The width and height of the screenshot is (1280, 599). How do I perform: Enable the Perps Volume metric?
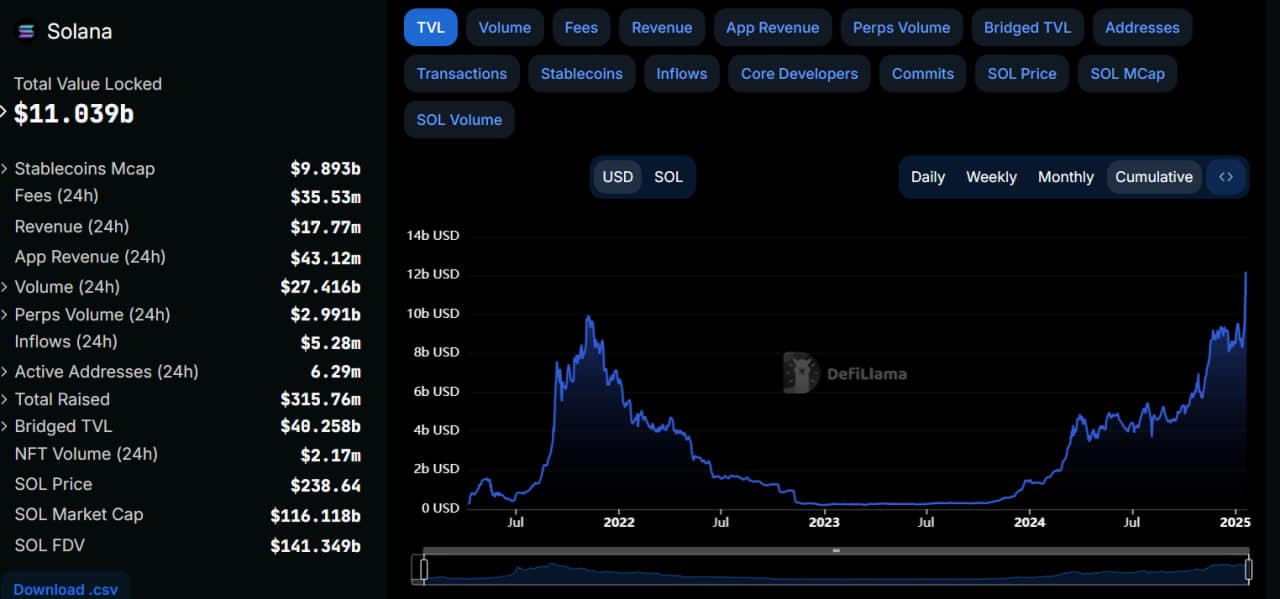point(901,28)
